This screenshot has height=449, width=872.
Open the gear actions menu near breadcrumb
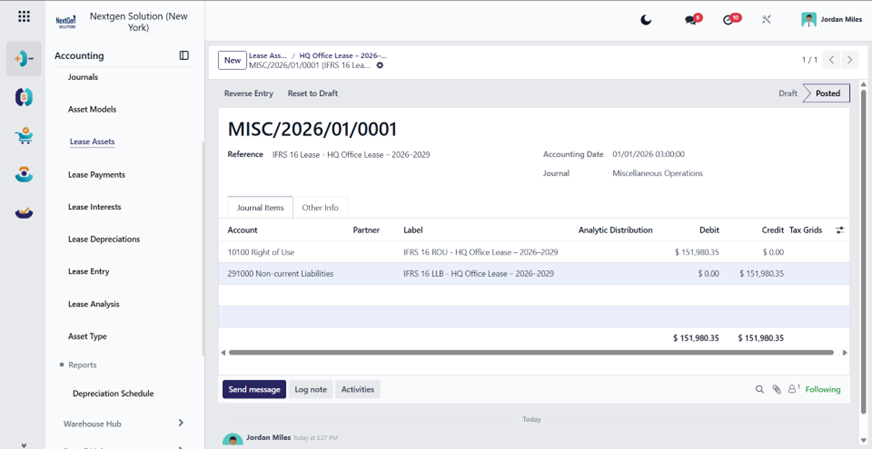click(x=380, y=65)
